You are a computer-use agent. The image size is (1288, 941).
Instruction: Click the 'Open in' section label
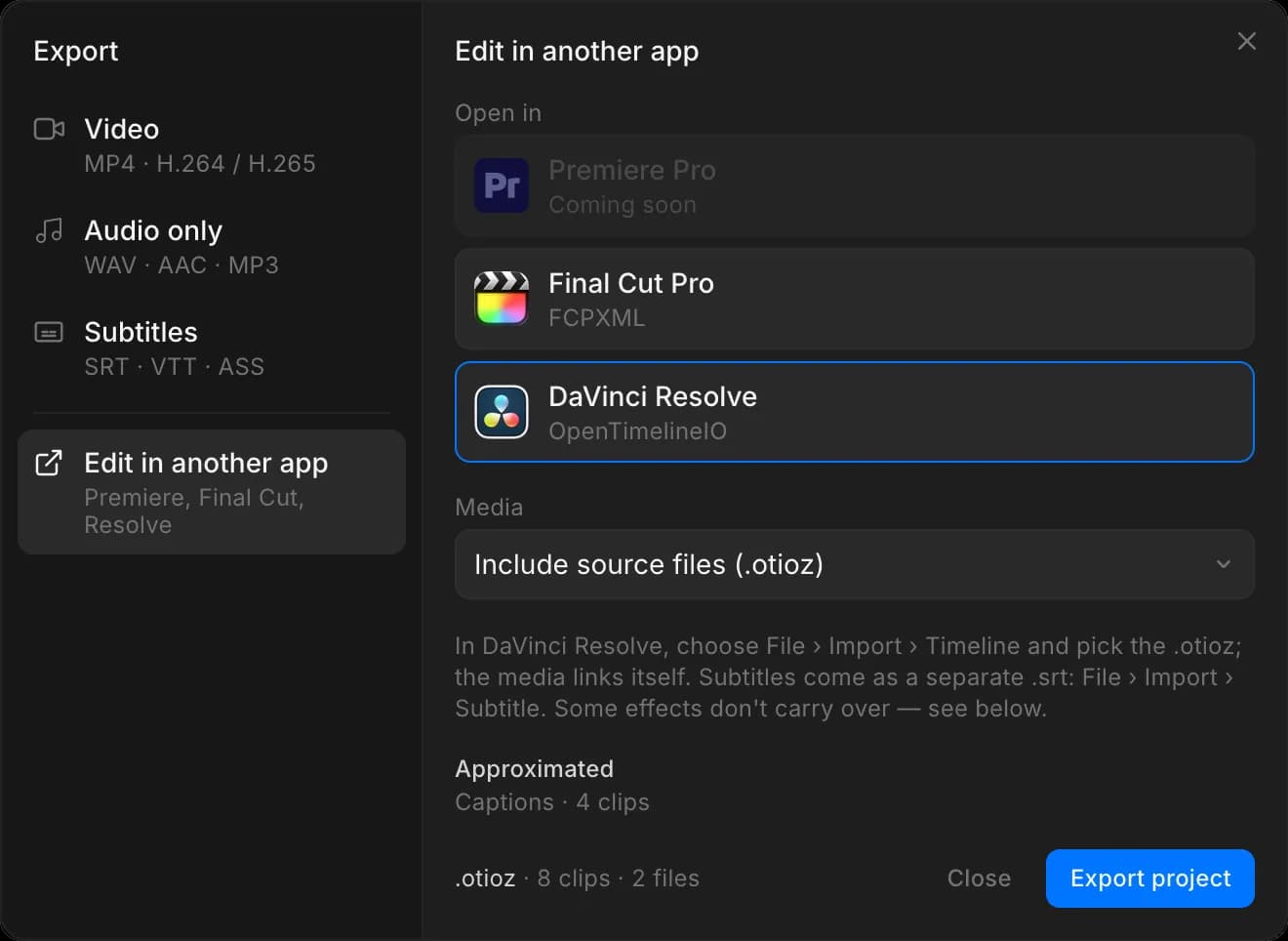[499, 113]
